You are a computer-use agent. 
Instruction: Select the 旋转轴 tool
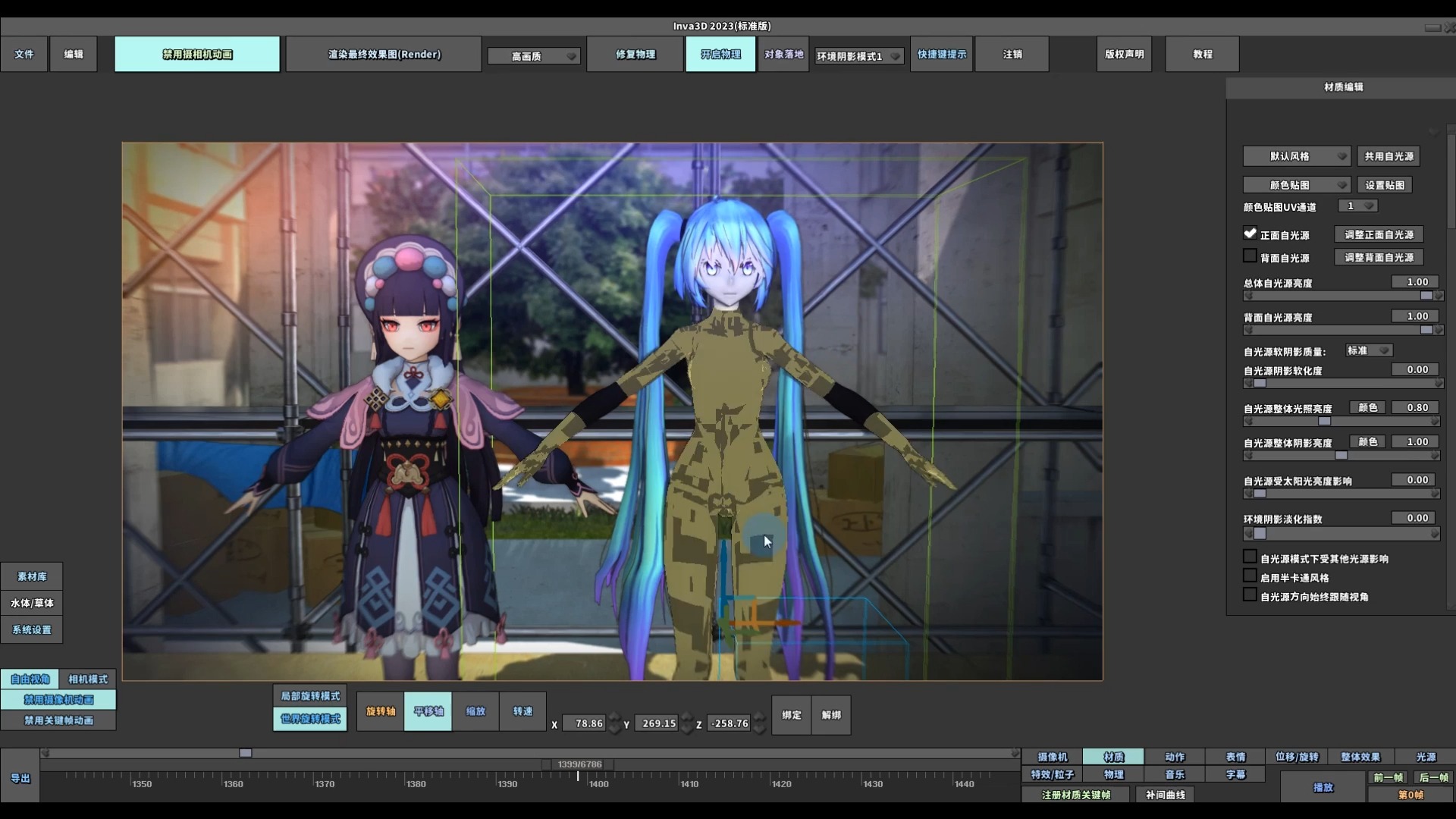(x=381, y=711)
